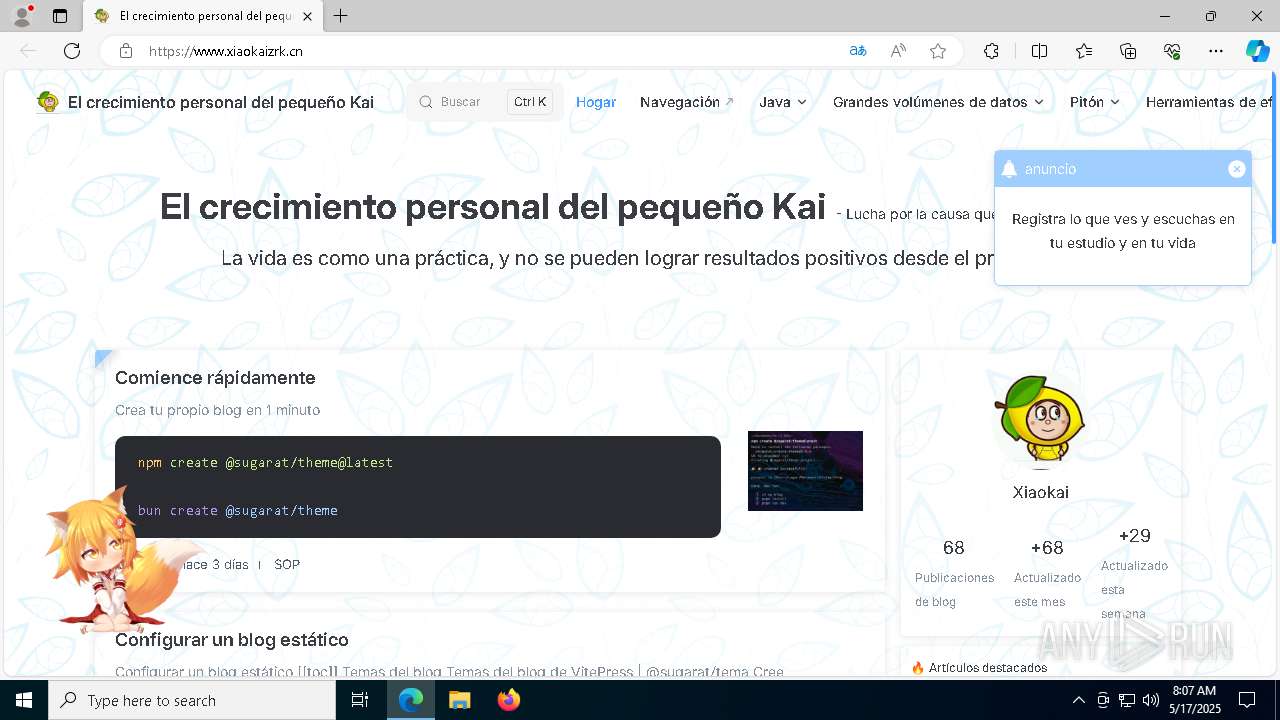
Task: View site information lock icon
Action: click(x=126, y=51)
